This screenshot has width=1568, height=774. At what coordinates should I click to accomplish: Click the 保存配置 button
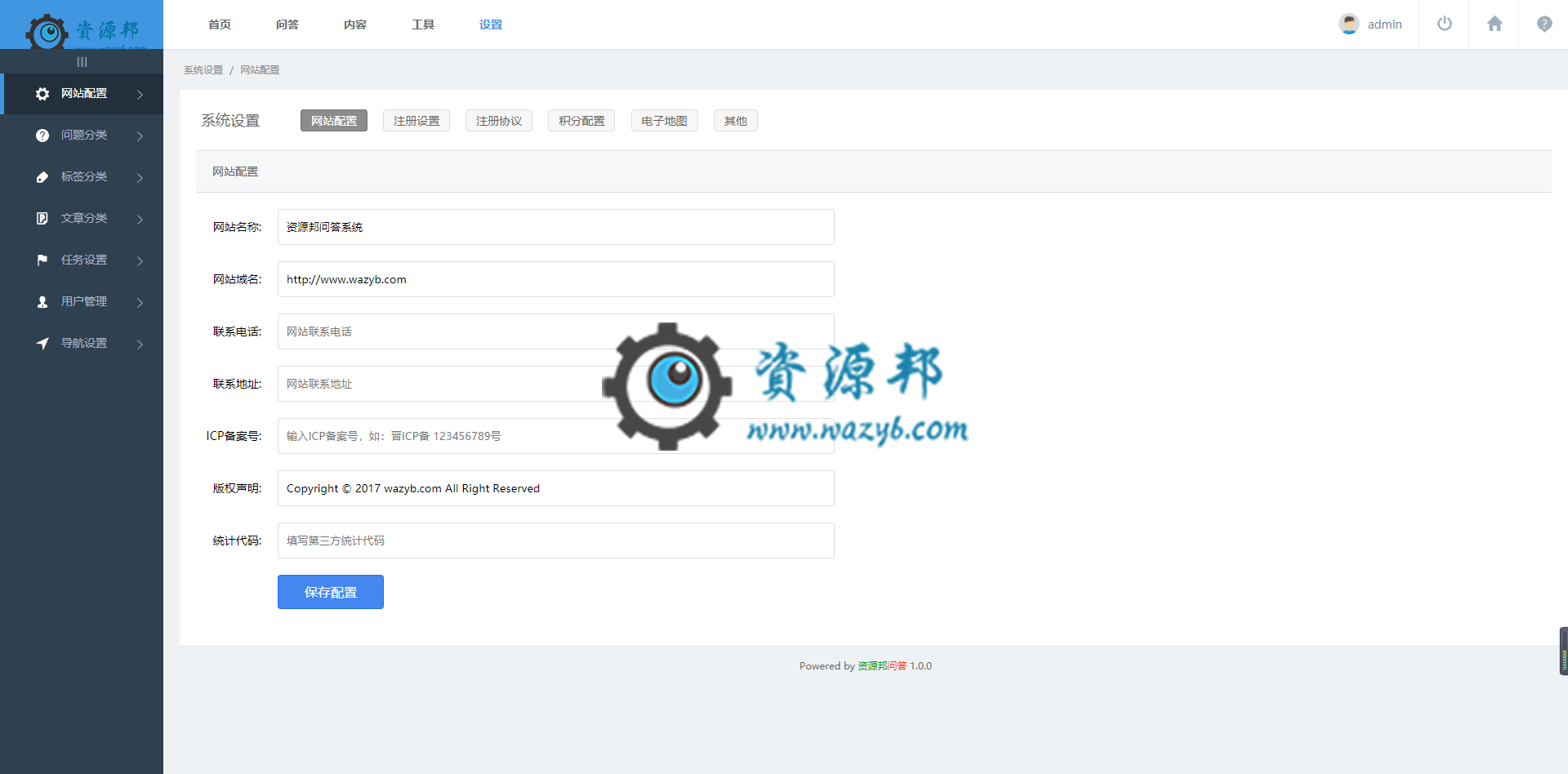pyautogui.click(x=331, y=592)
